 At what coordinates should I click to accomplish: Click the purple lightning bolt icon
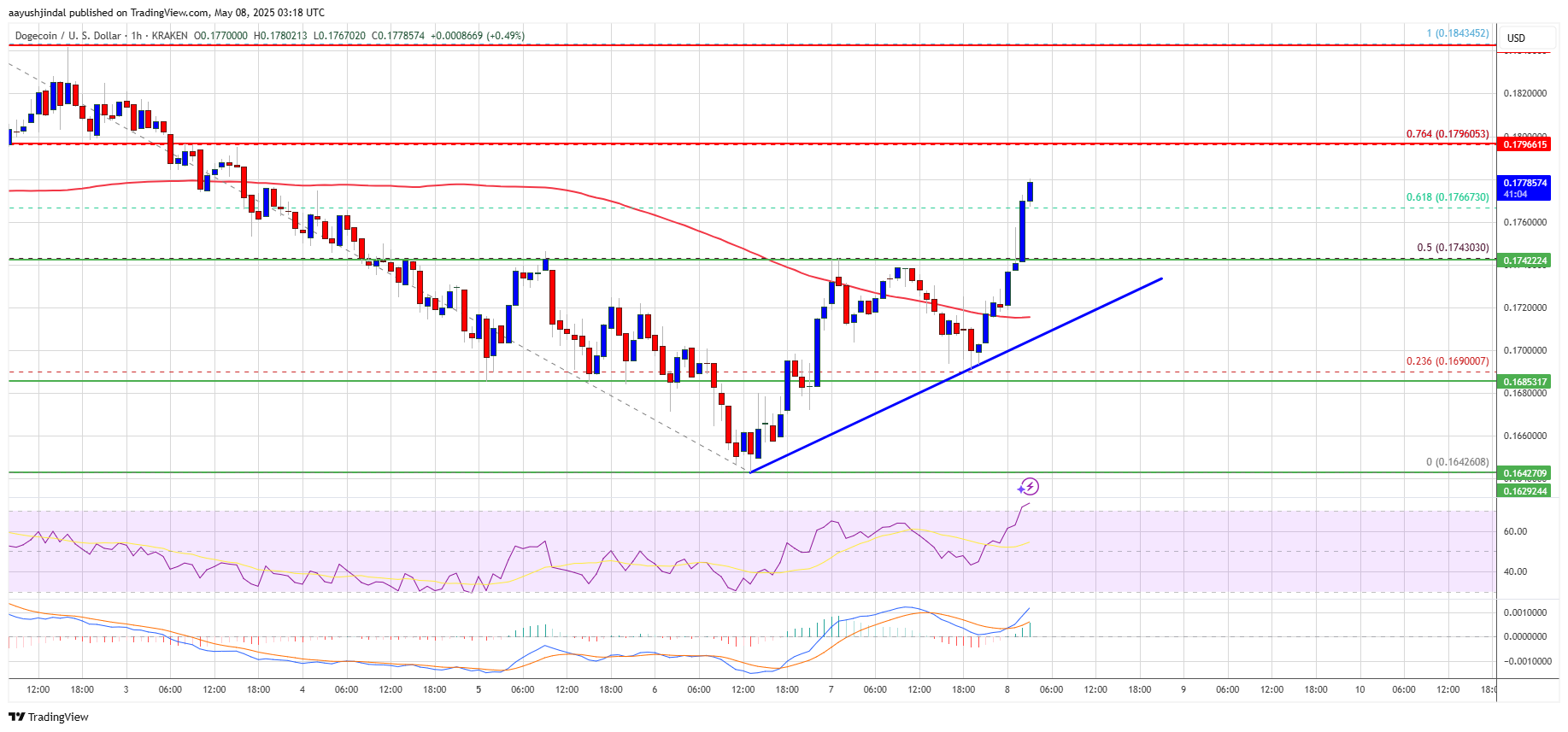click(x=1028, y=487)
